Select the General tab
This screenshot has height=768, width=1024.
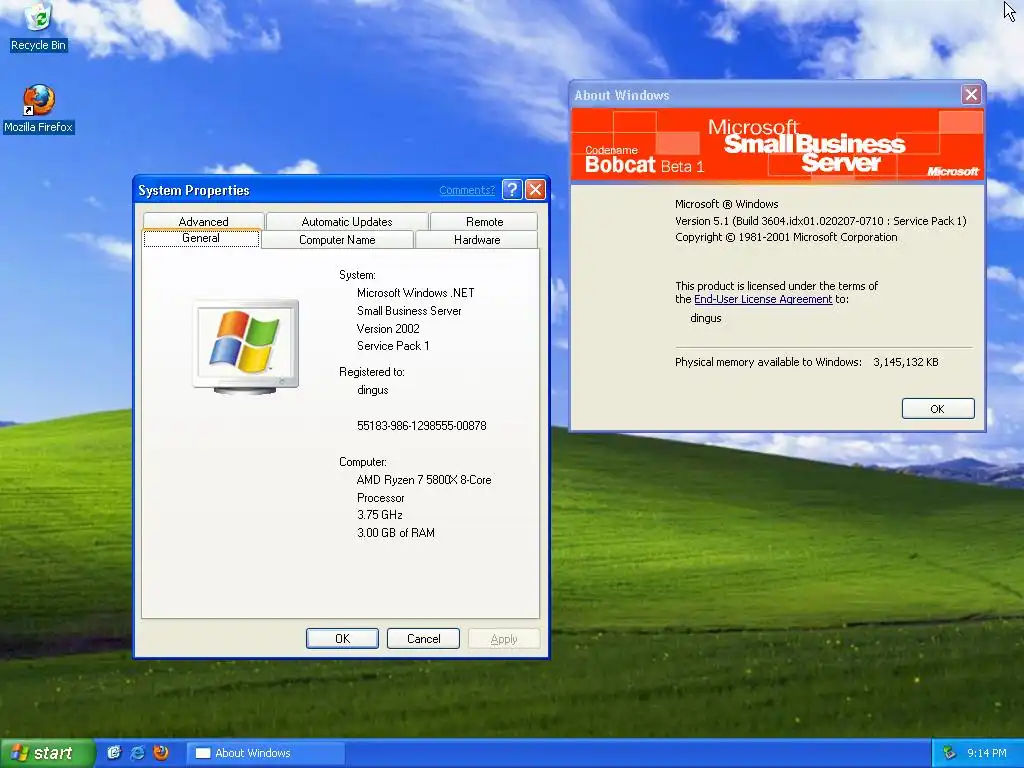tap(200, 238)
